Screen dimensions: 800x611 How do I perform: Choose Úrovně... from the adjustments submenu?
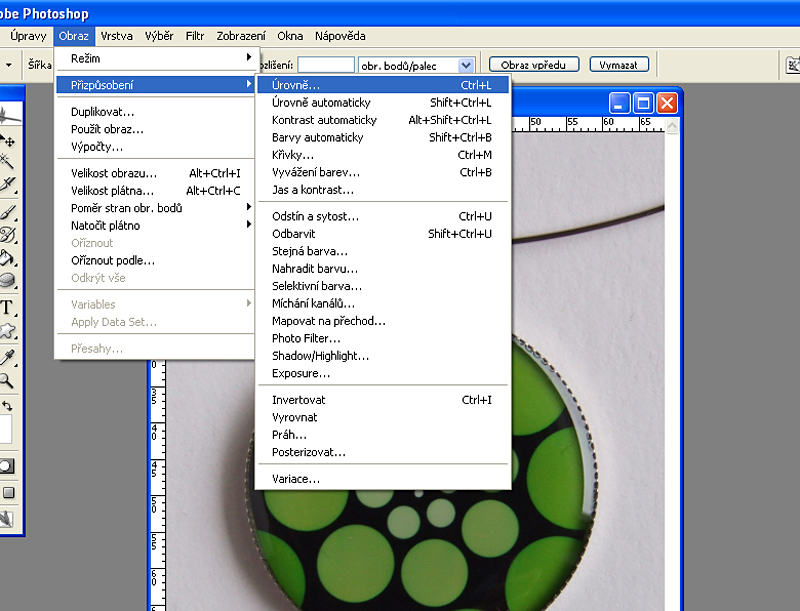[382, 86]
